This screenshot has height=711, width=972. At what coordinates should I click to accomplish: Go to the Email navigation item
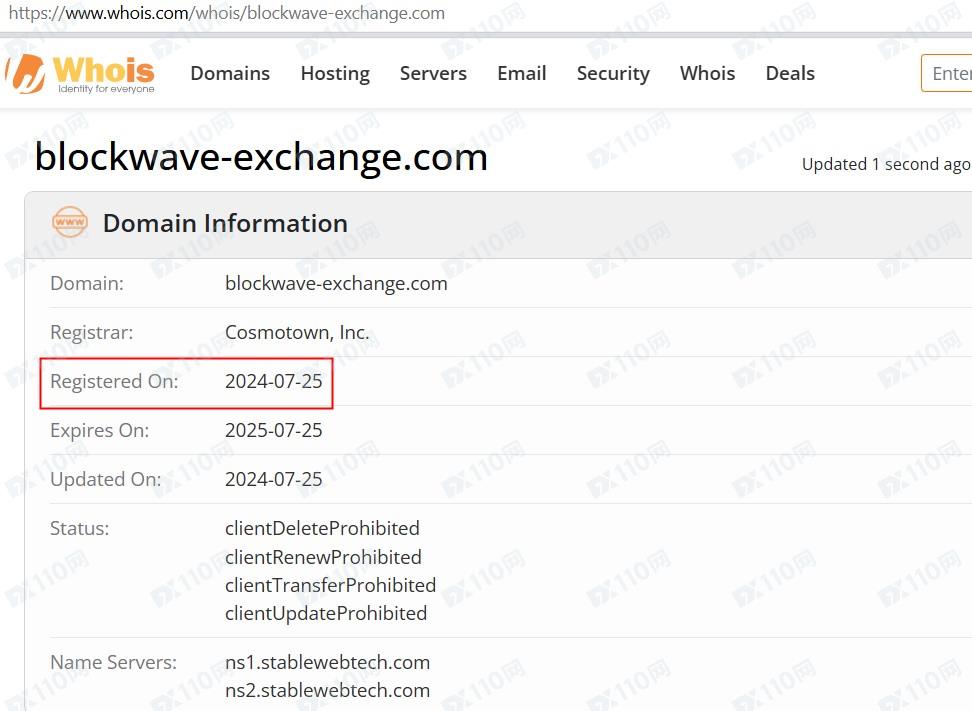pyautogui.click(x=522, y=73)
